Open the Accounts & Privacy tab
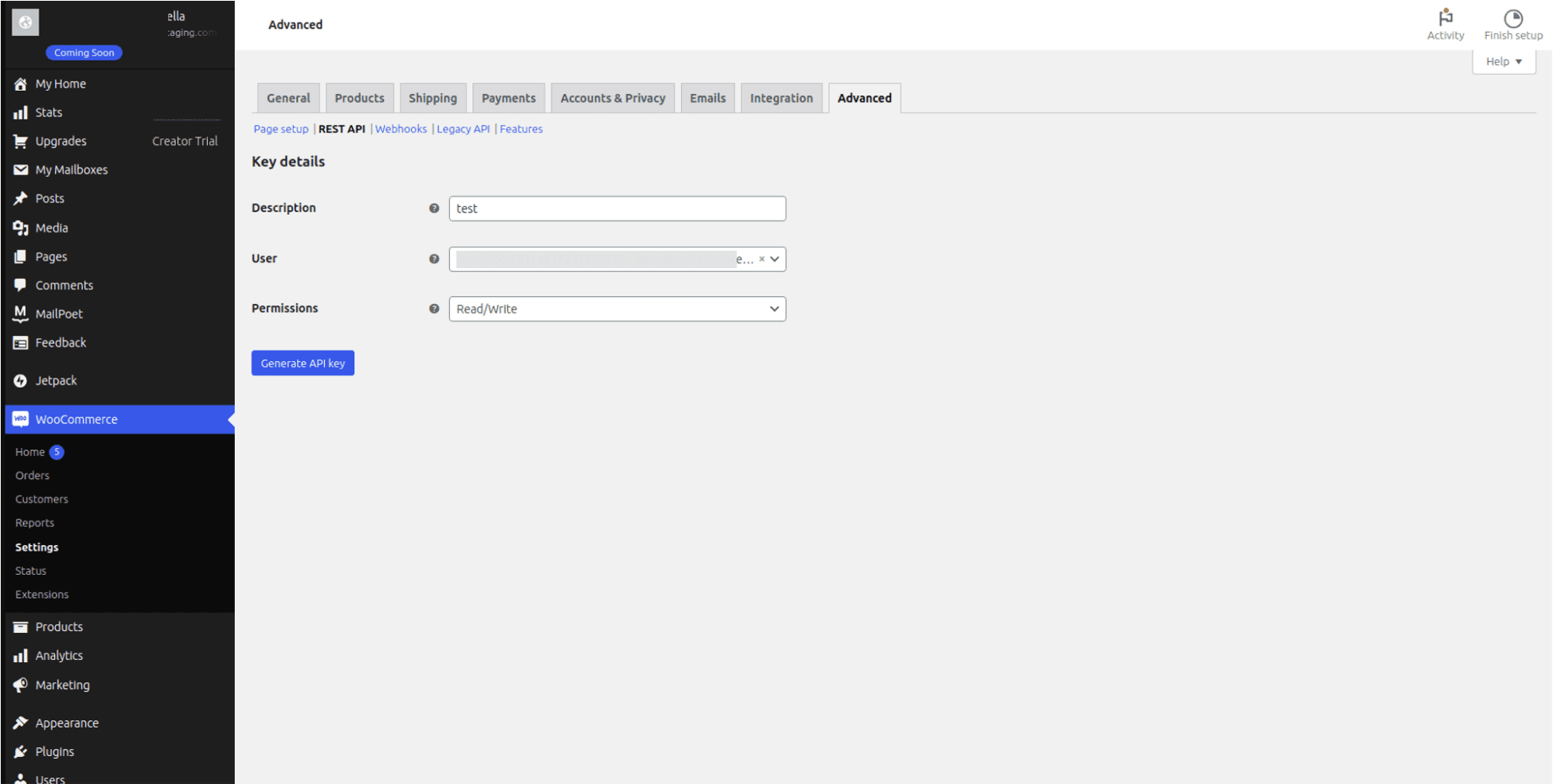Image resolution: width=1553 pixels, height=784 pixels. pyautogui.click(x=612, y=97)
